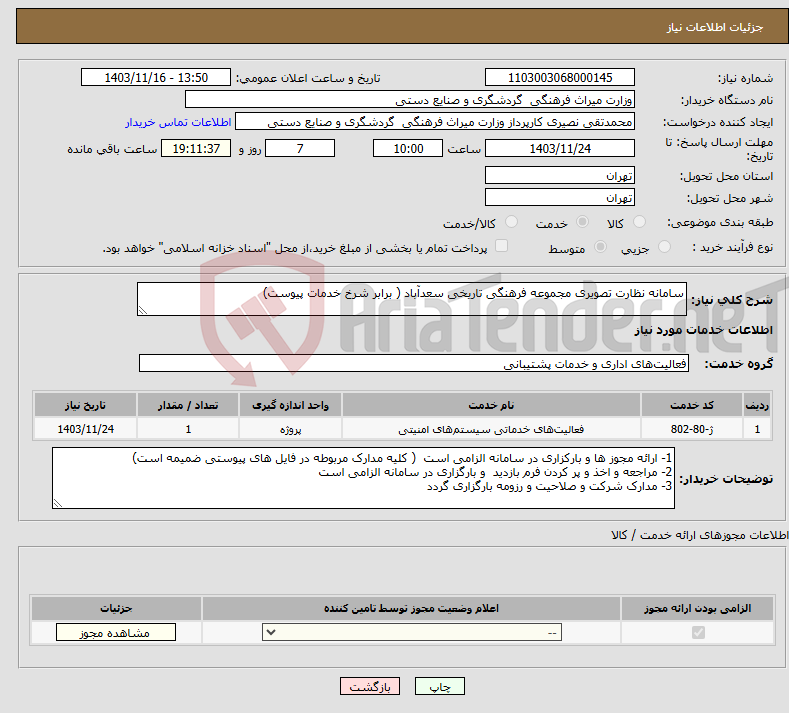Click the general need description textarea
This screenshot has width=789, height=713.
click(x=412, y=299)
